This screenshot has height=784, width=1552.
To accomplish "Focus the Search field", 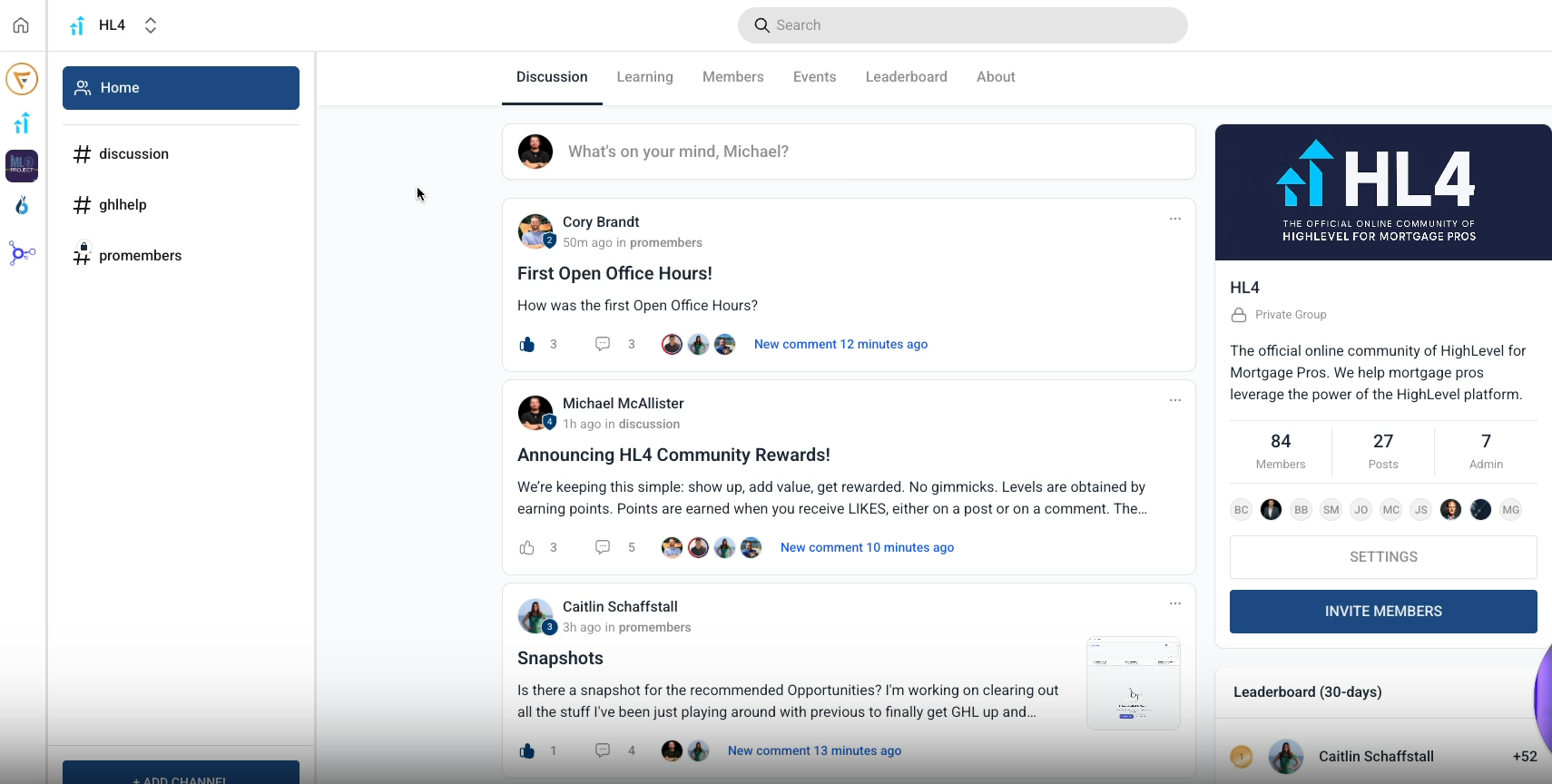I will [x=962, y=25].
